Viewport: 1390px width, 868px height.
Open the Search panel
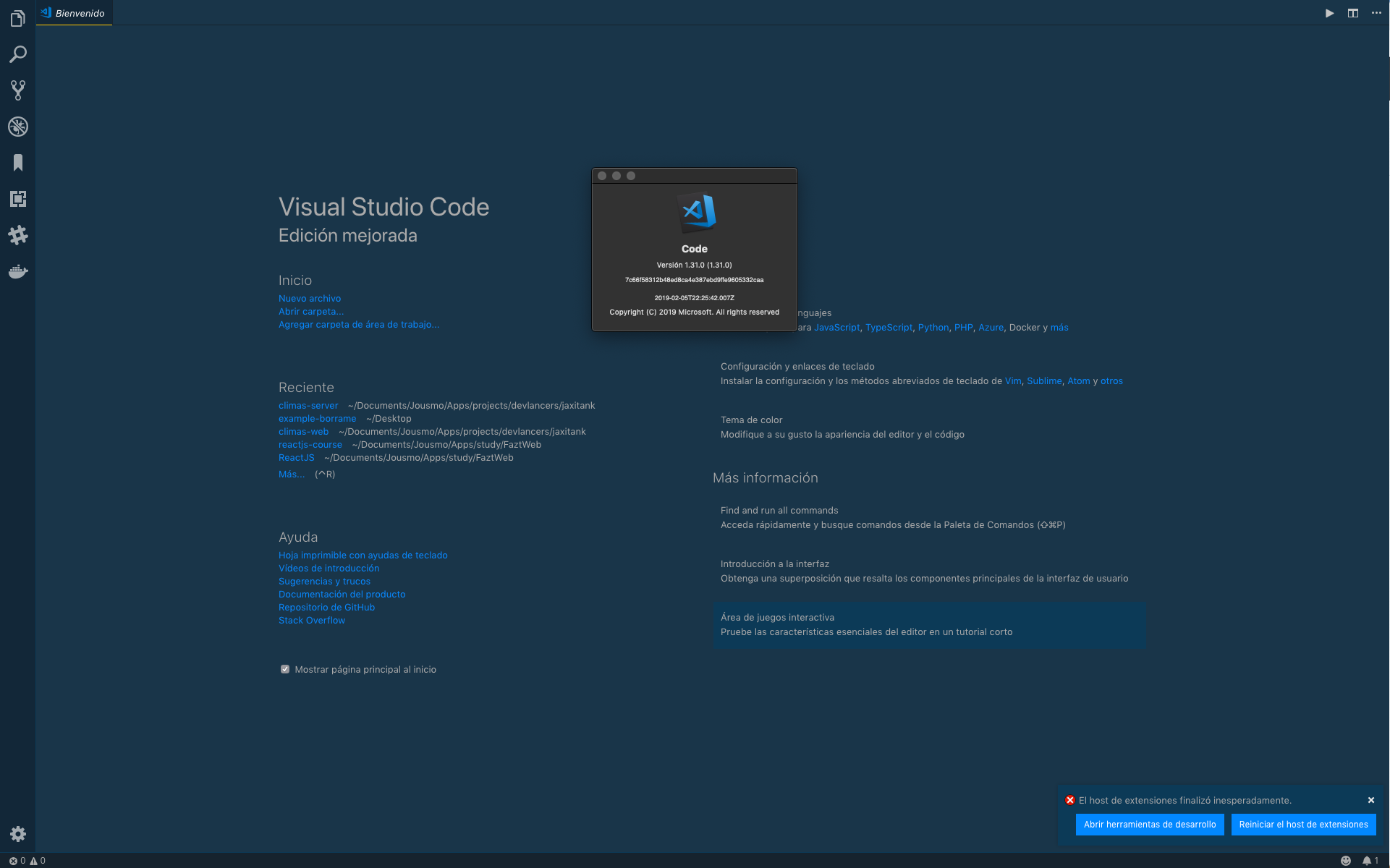point(18,54)
